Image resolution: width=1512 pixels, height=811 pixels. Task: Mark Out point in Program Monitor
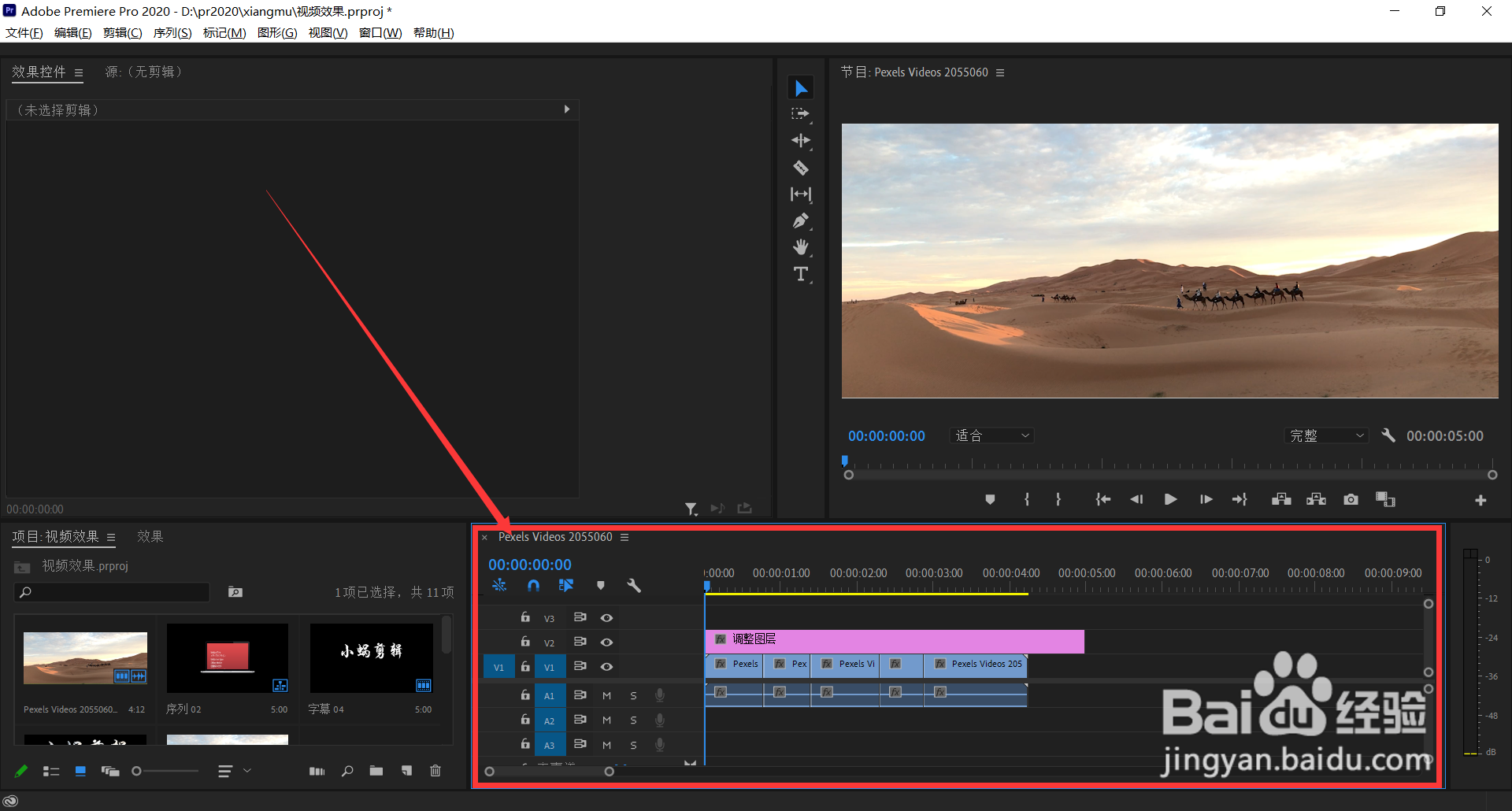click(x=1058, y=499)
